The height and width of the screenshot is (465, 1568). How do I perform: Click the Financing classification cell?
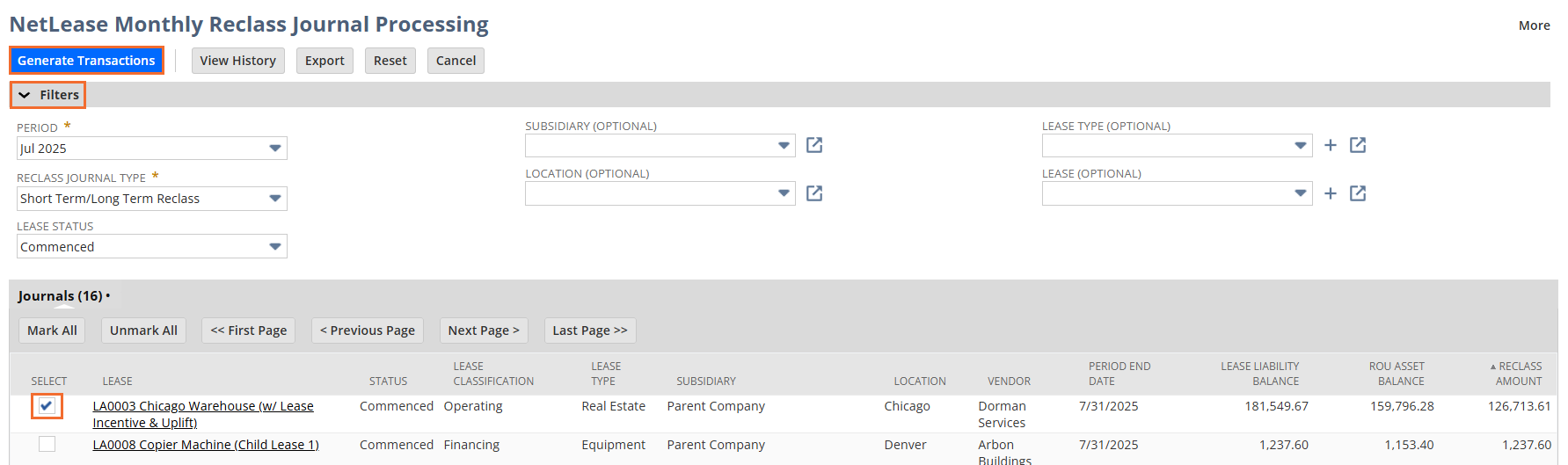coord(471,445)
